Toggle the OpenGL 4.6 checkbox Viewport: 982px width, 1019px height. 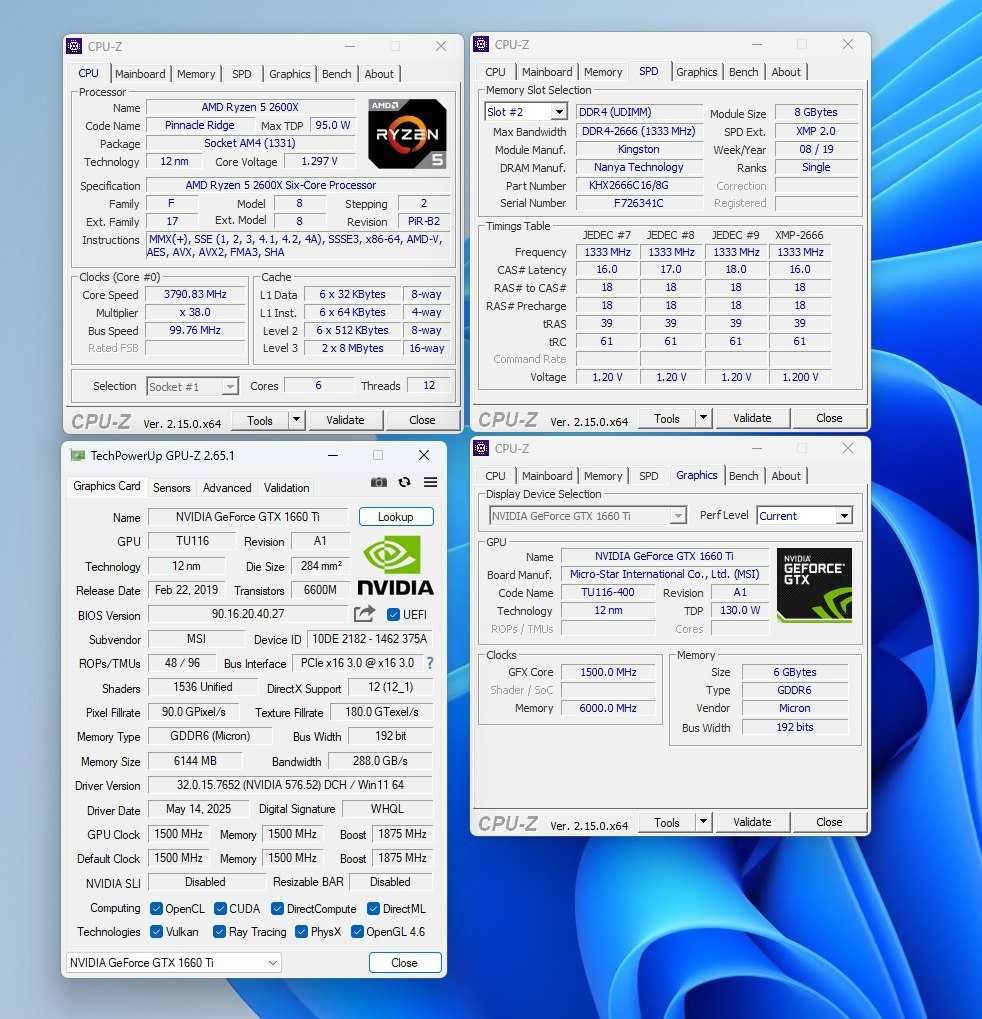coord(357,932)
